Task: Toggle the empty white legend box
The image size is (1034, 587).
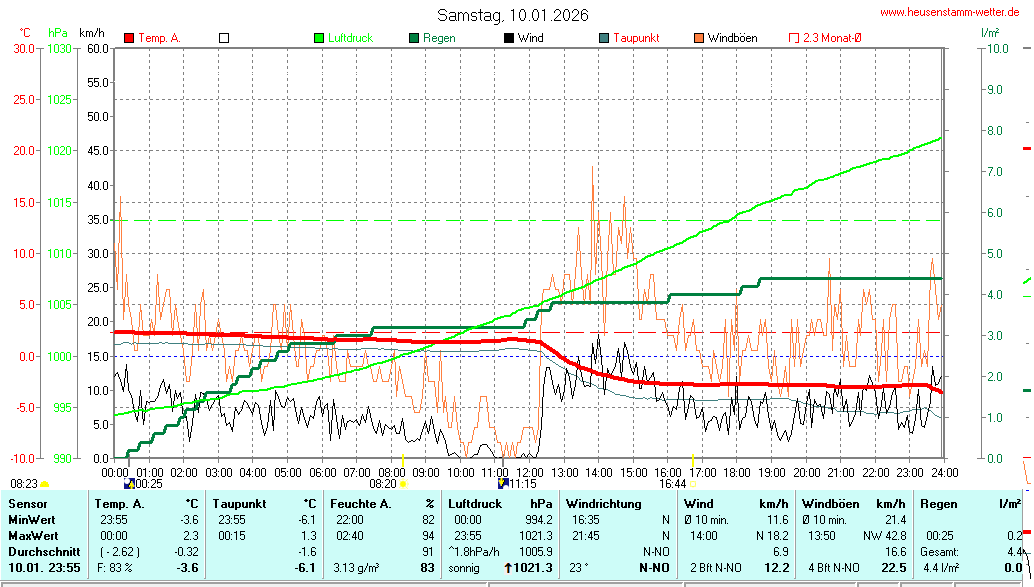Action: click(224, 38)
